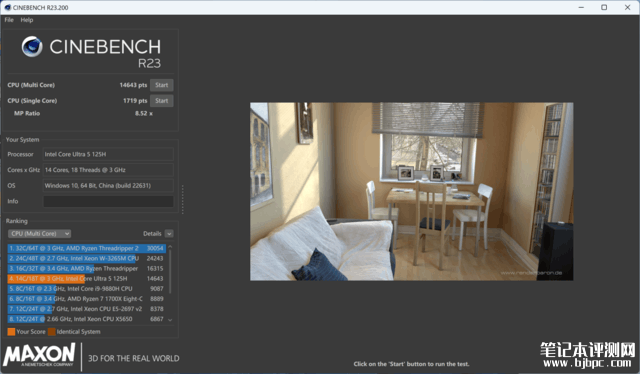This screenshot has width=640, height=374.
Task: Start the CPU Multi Core test
Action: tap(162, 85)
